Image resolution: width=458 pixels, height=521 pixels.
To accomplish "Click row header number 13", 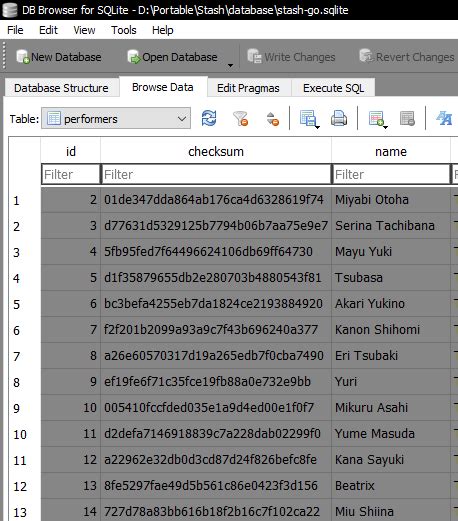I will tap(25, 511).
